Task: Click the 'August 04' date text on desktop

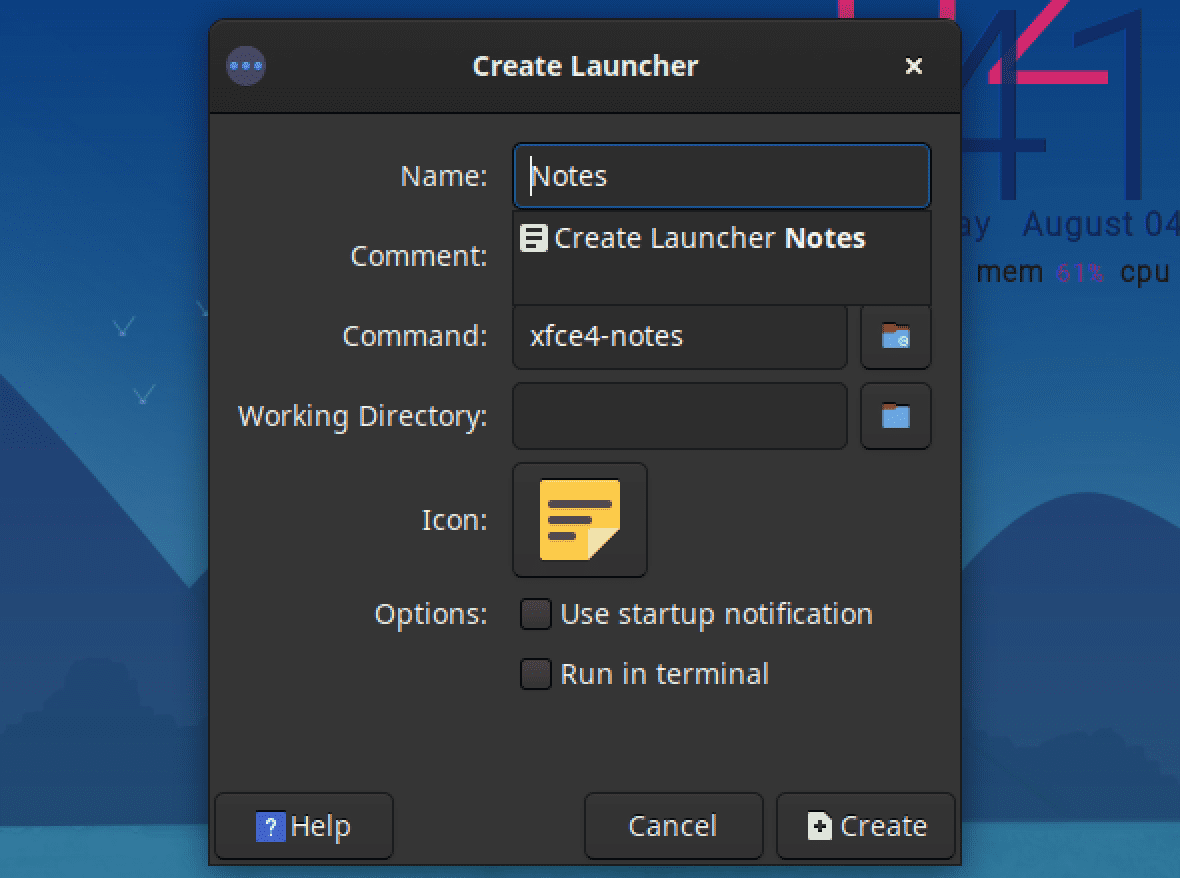Action: (x=1100, y=224)
